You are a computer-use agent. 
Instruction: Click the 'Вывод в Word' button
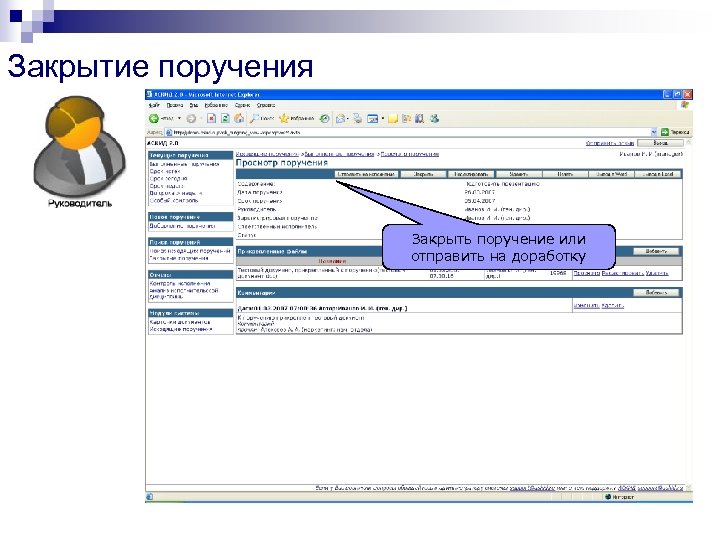coord(612,174)
